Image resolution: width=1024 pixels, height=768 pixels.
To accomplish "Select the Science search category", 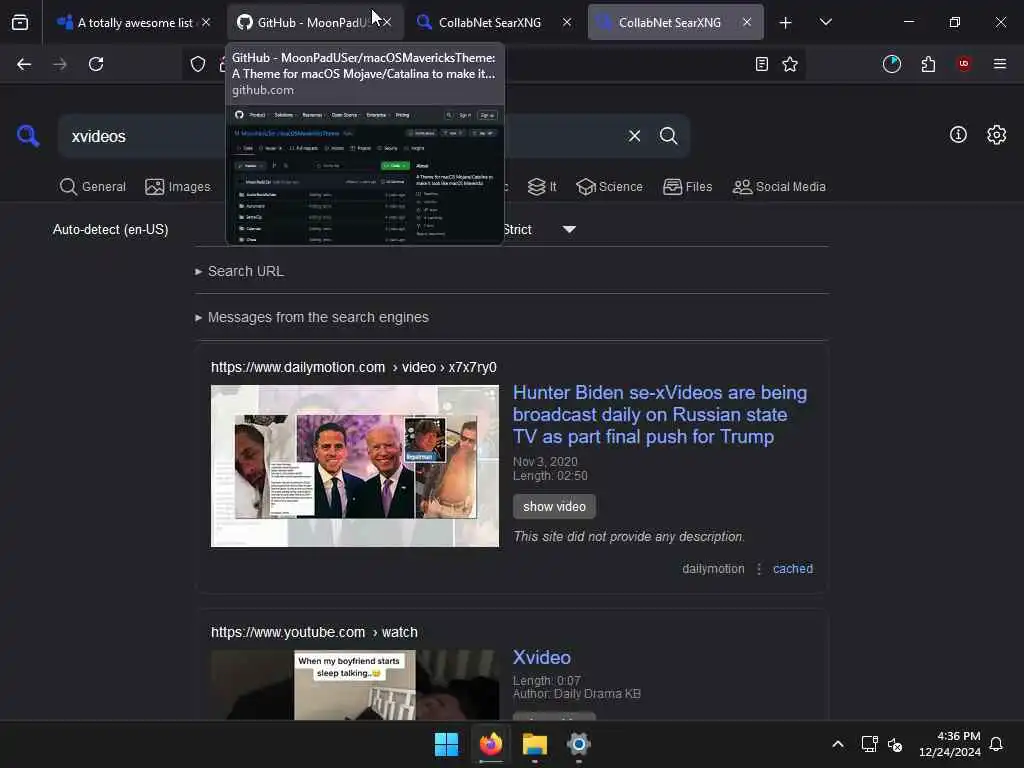I will (x=609, y=187).
